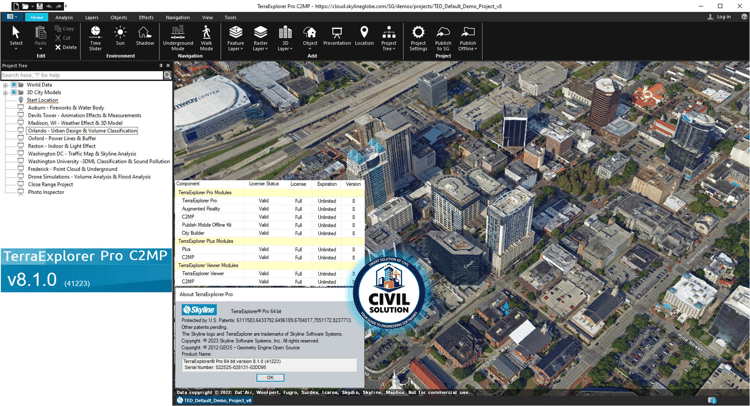Expand the 3D City Models group
Screen dimensions: 750x406
(x=5, y=93)
